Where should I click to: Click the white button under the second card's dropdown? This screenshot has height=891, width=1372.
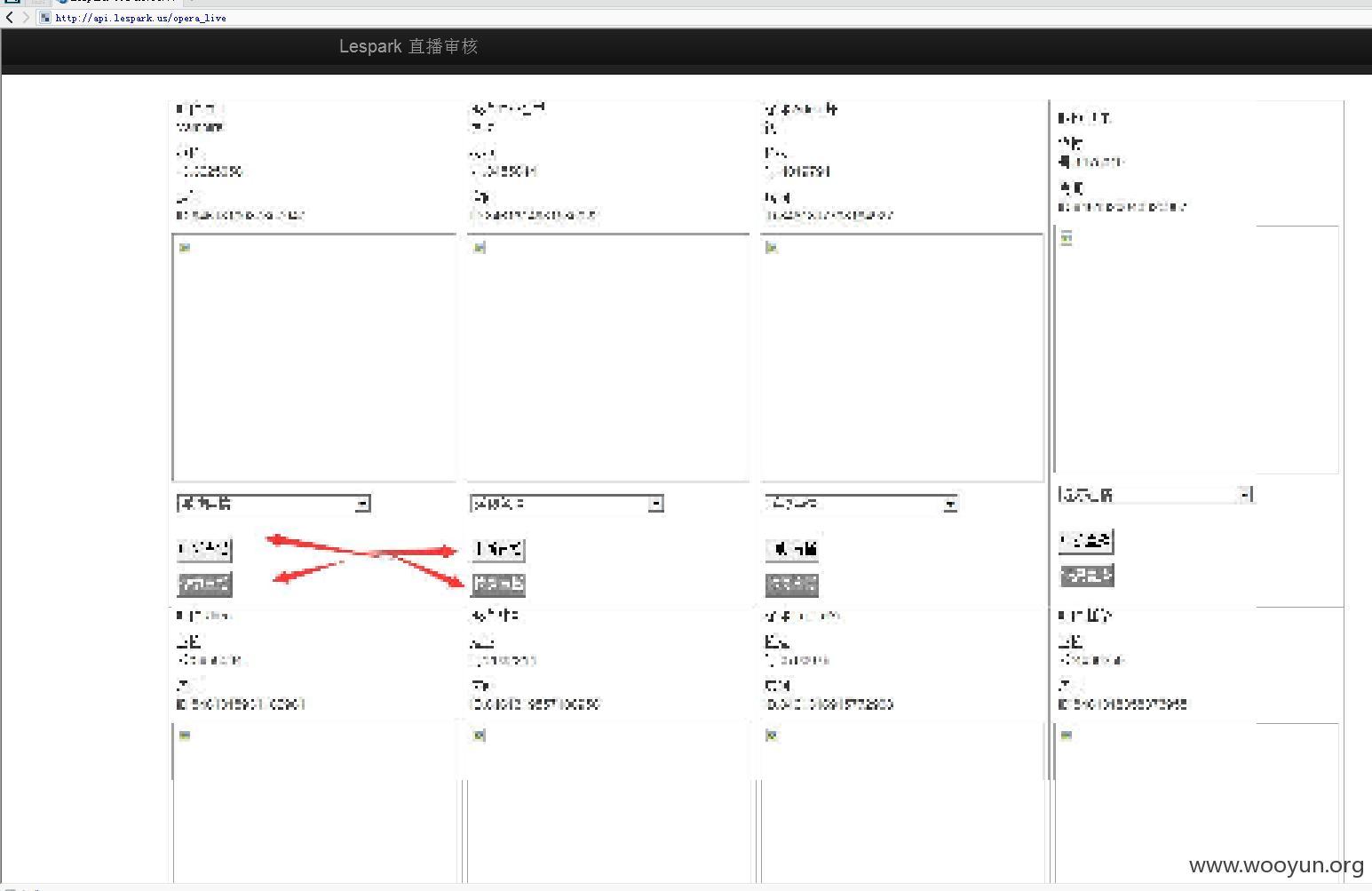pos(498,550)
